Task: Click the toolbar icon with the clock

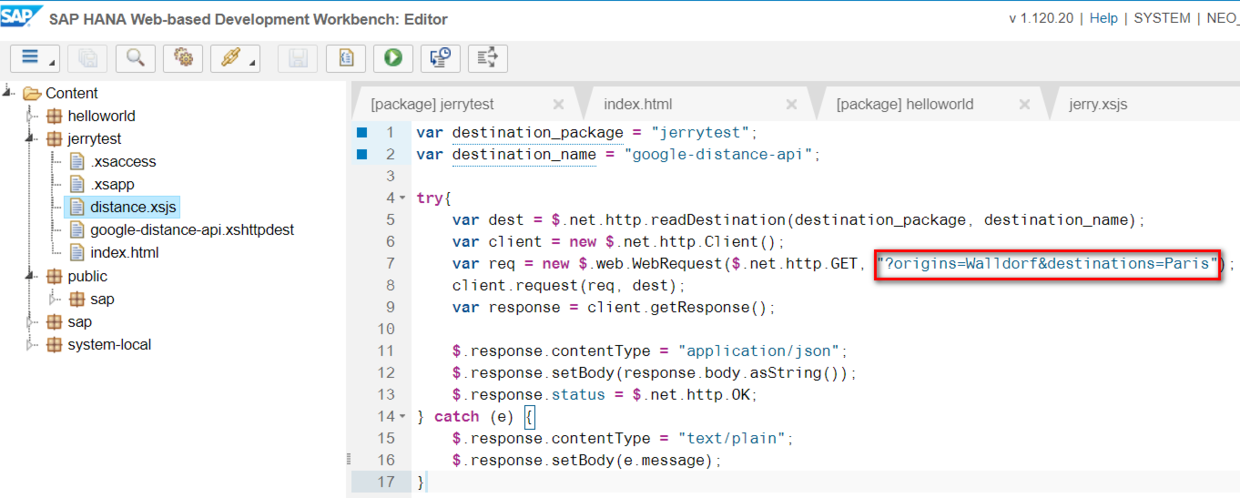Action: (x=440, y=58)
